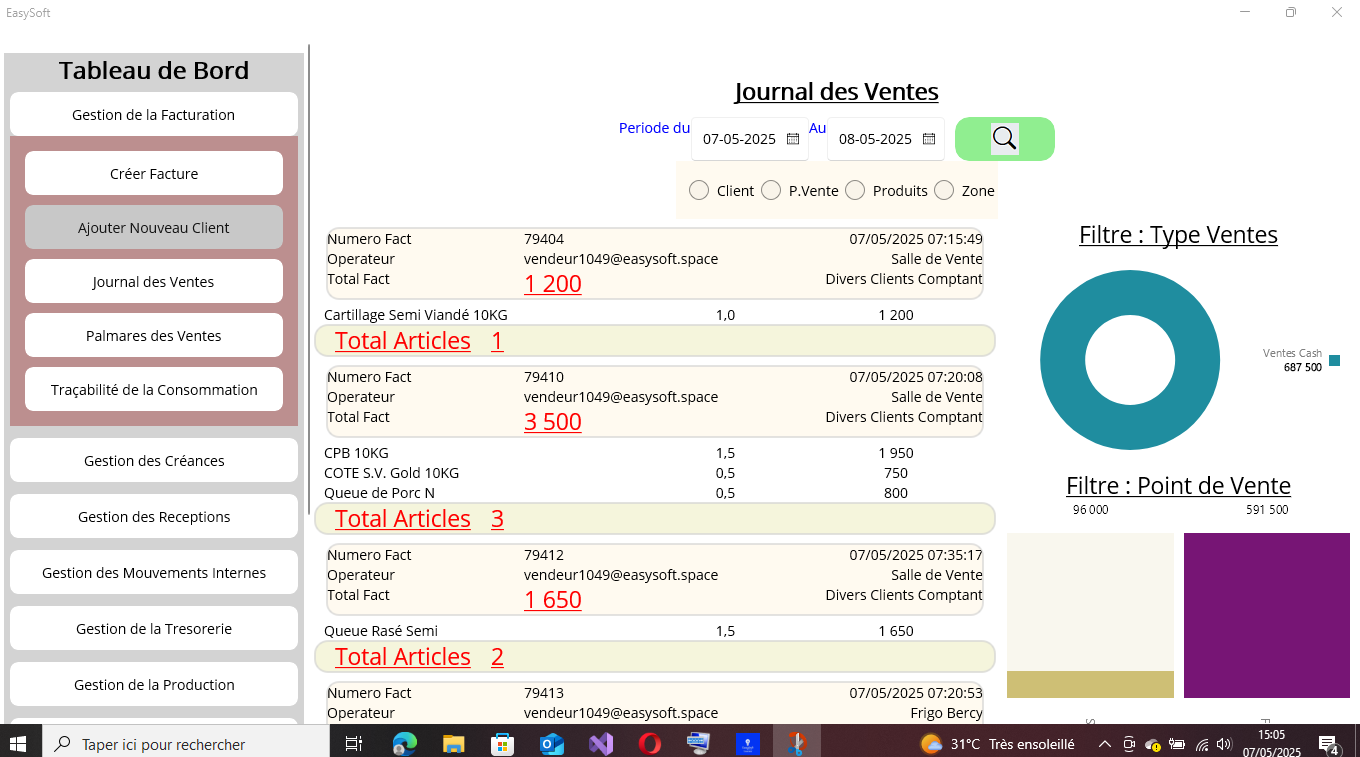Screen dimensions: 1360x757
Task: Open File Explorer from the taskbar
Action: click(454, 743)
